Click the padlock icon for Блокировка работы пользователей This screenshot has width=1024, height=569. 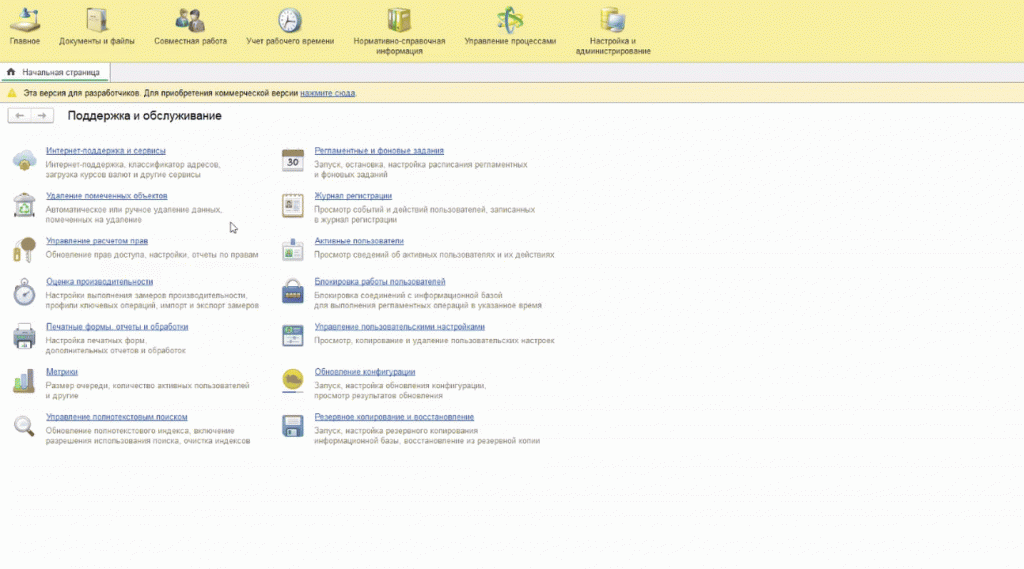click(x=293, y=291)
